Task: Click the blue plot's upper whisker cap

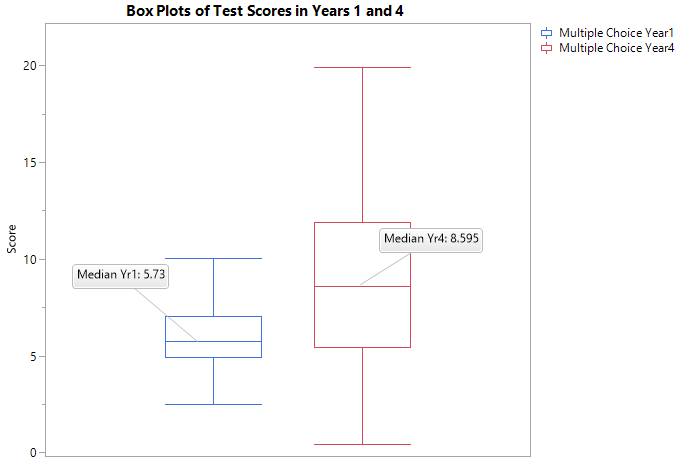Action: [213, 259]
